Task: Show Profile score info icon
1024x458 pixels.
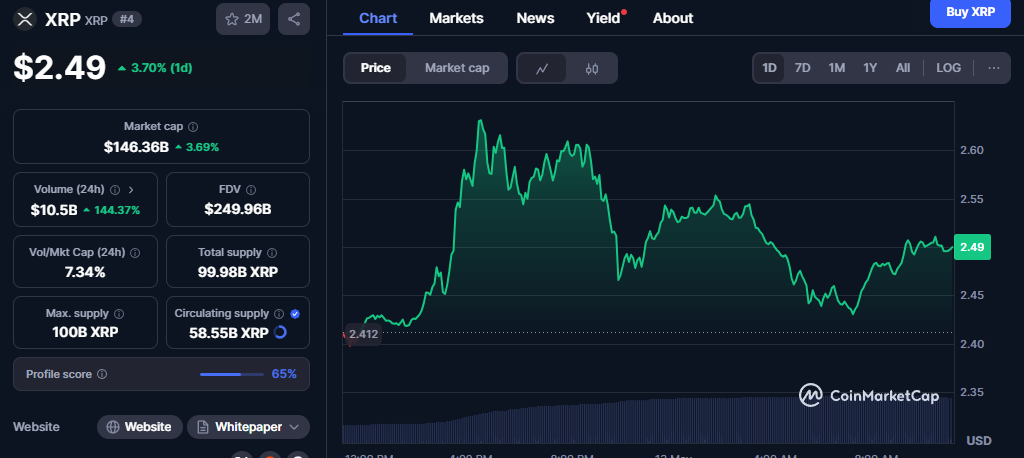Action: [x=102, y=374]
